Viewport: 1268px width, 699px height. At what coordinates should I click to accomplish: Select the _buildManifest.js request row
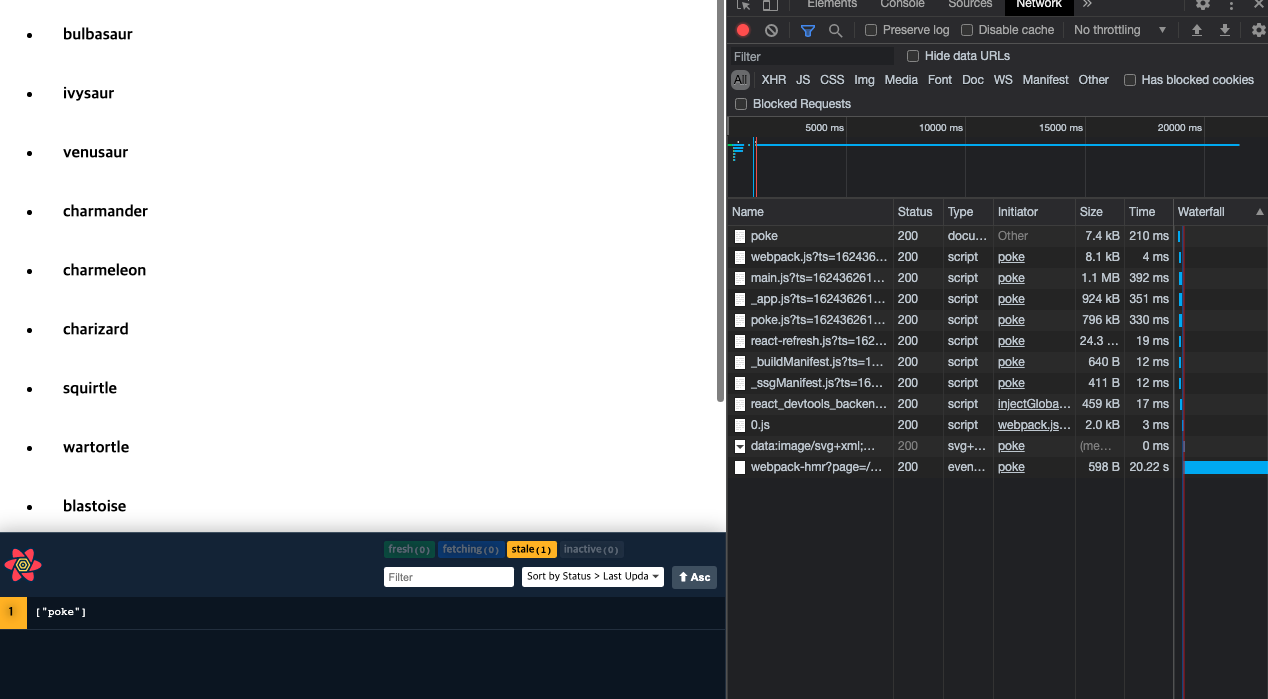pos(998,362)
